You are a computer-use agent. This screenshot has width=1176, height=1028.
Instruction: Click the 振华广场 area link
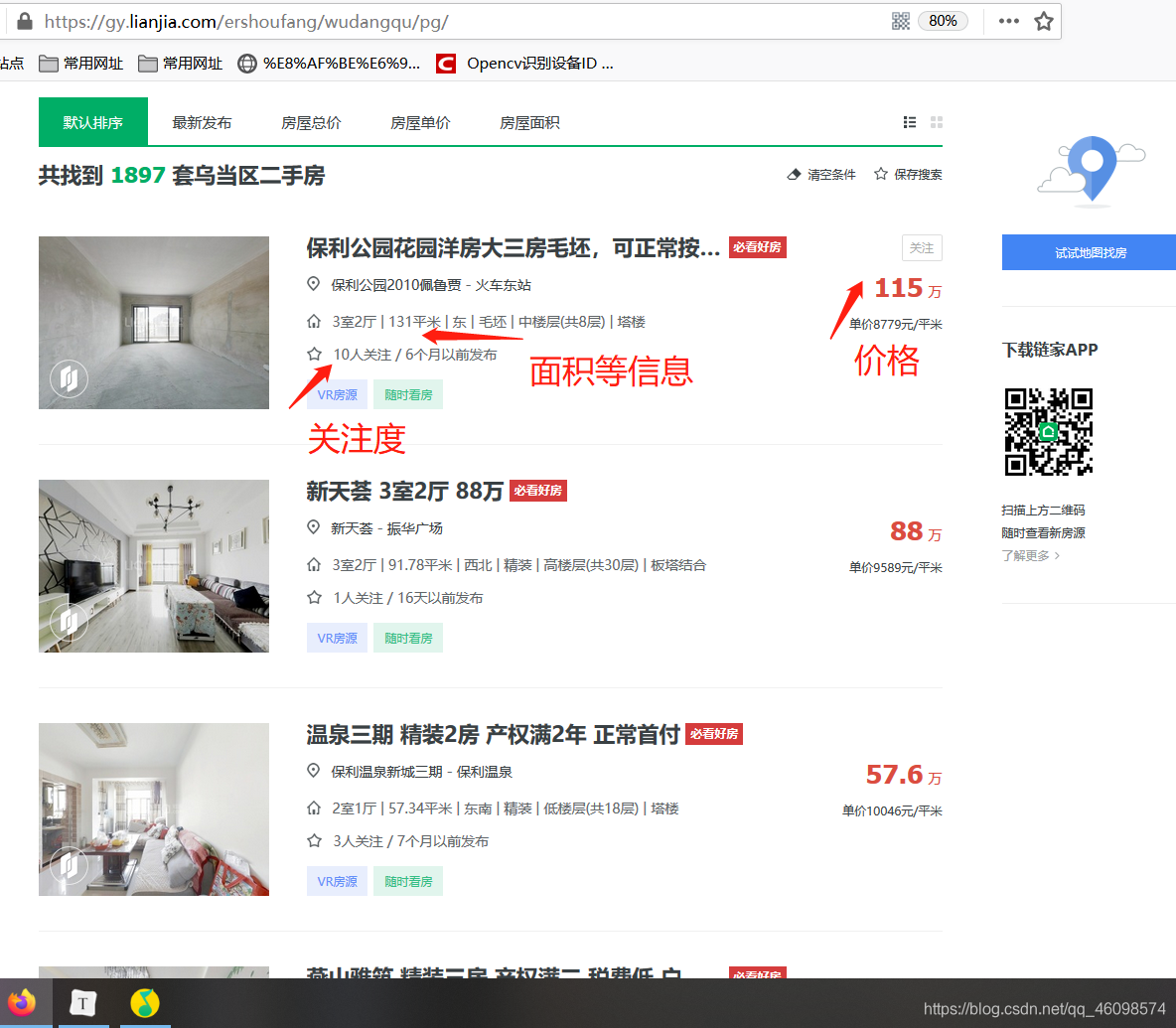[415, 528]
